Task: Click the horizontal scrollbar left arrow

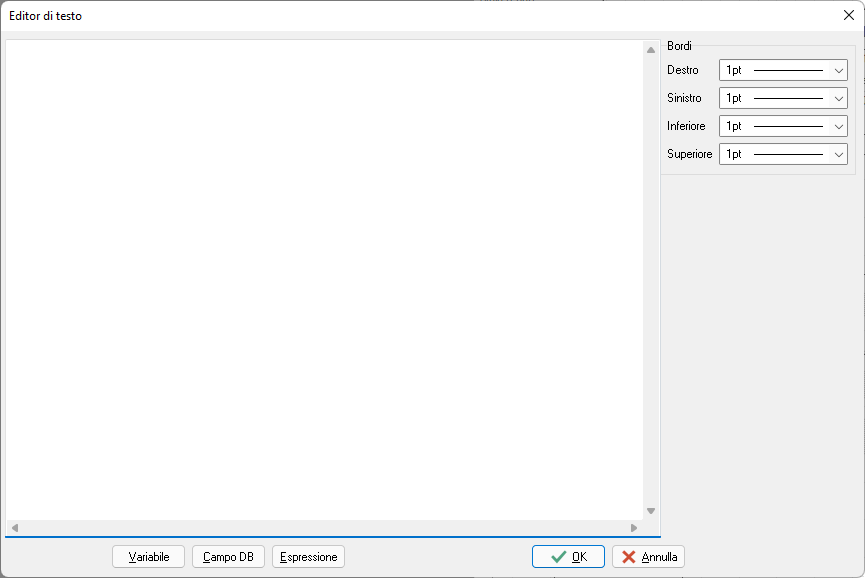Action: click(x=15, y=528)
